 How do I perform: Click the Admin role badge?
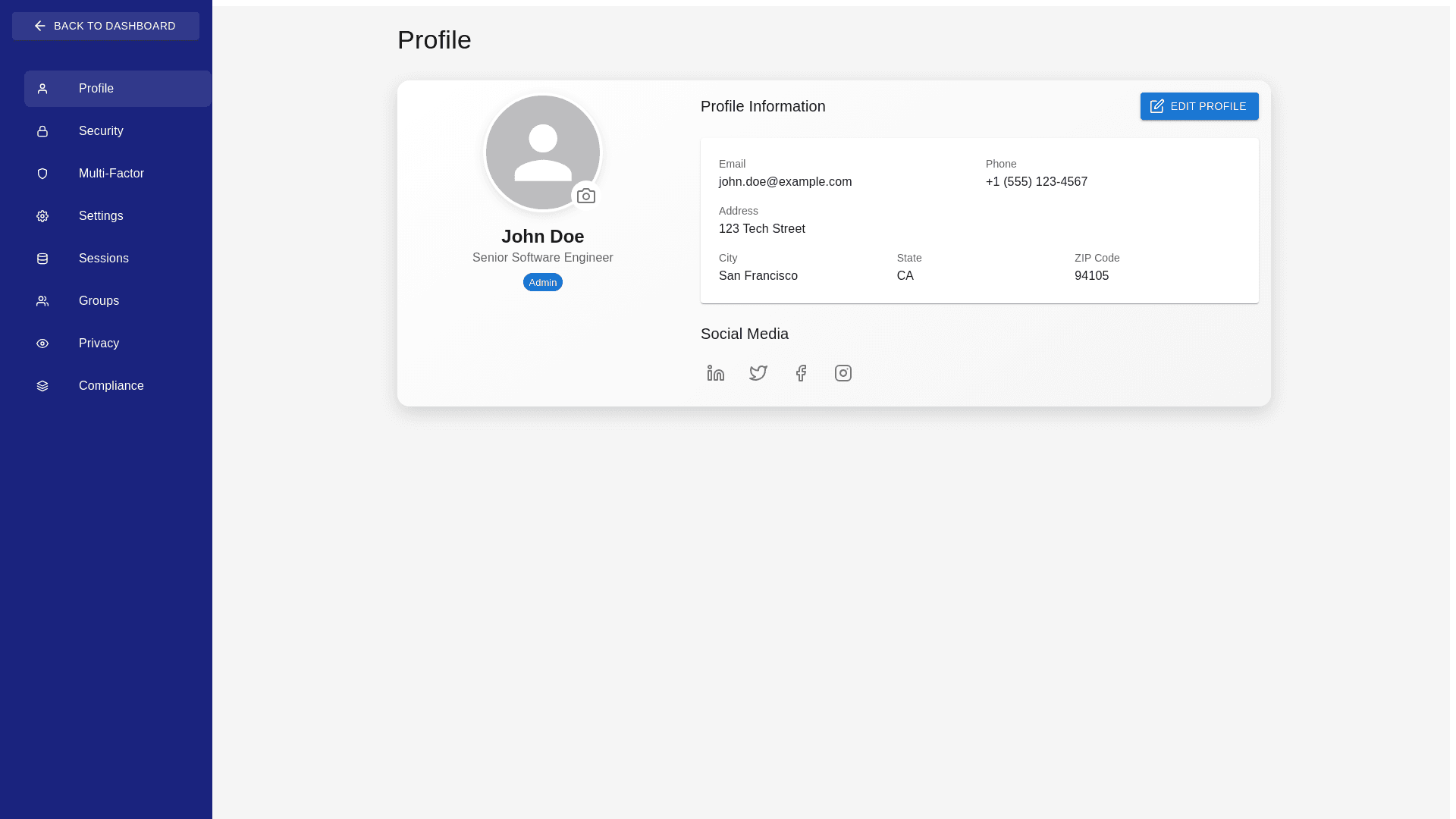[x=542, y=282]
